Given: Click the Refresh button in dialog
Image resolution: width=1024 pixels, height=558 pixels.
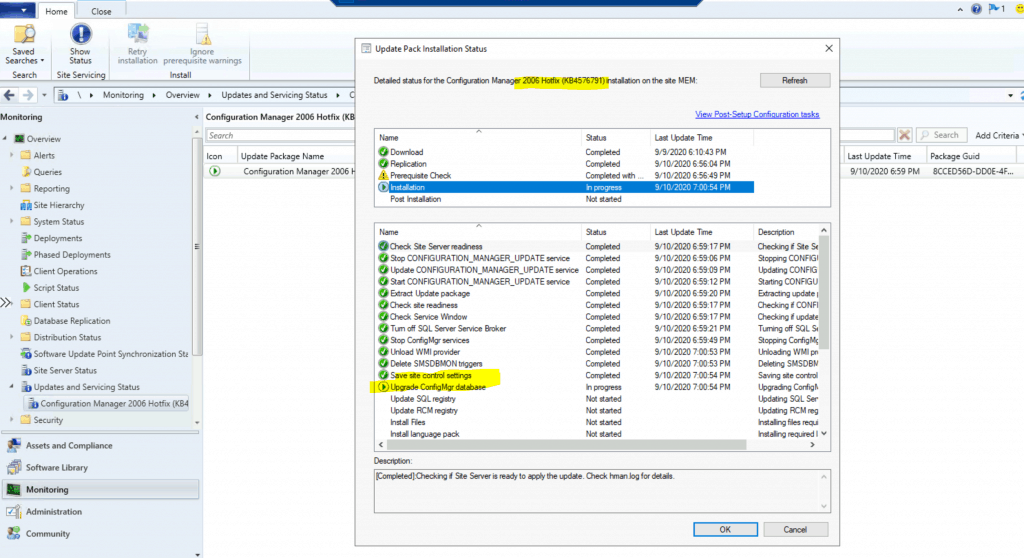Looking at the screenshot, I should [795, 80].
